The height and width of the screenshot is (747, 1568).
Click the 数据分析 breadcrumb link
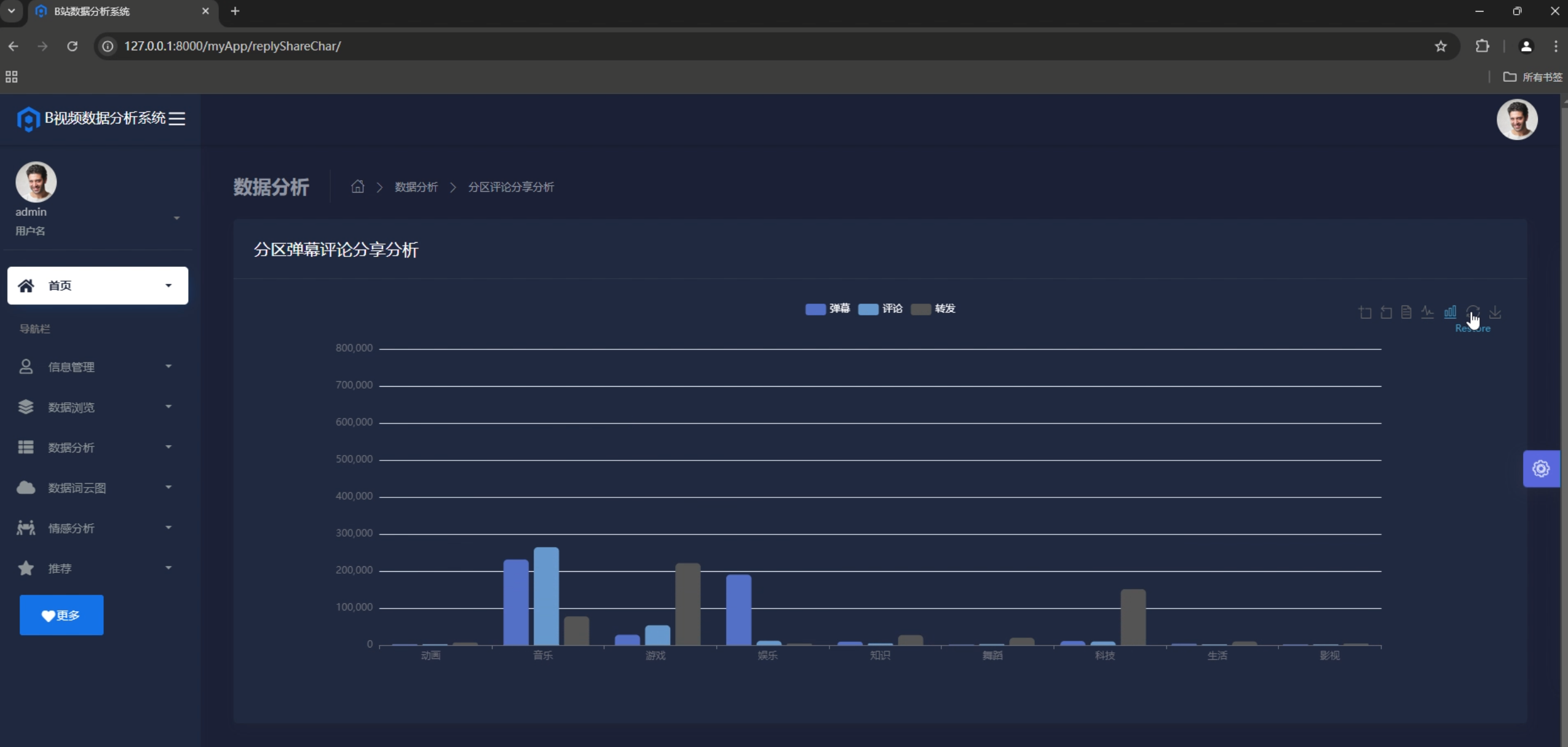click(416, 187)
